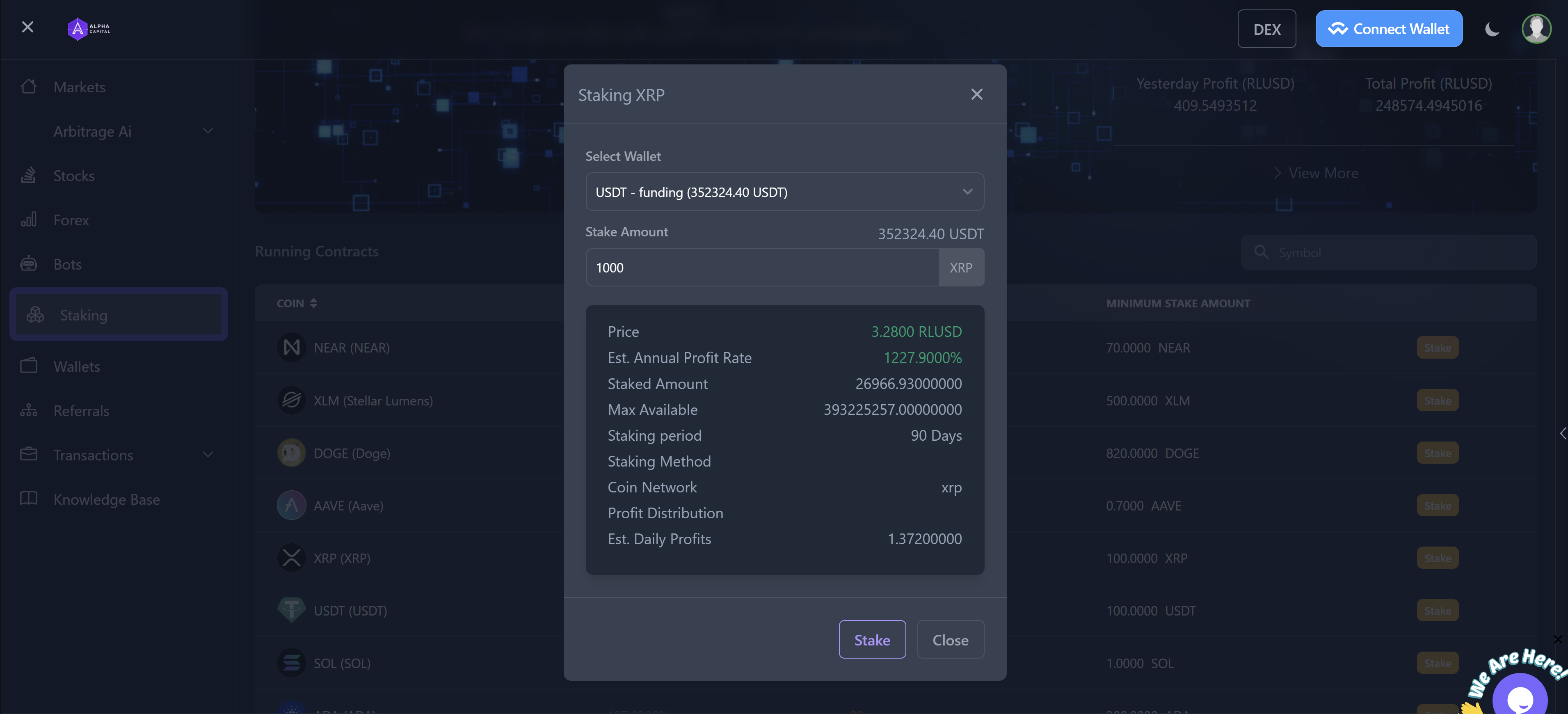This screenshot has height=714, width=1568.
Task: Open the Alpha Capital logo
Action: 88,29
